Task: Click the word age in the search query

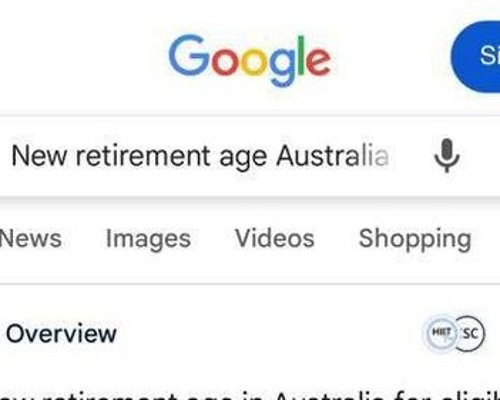Action: tap(243, 158)
